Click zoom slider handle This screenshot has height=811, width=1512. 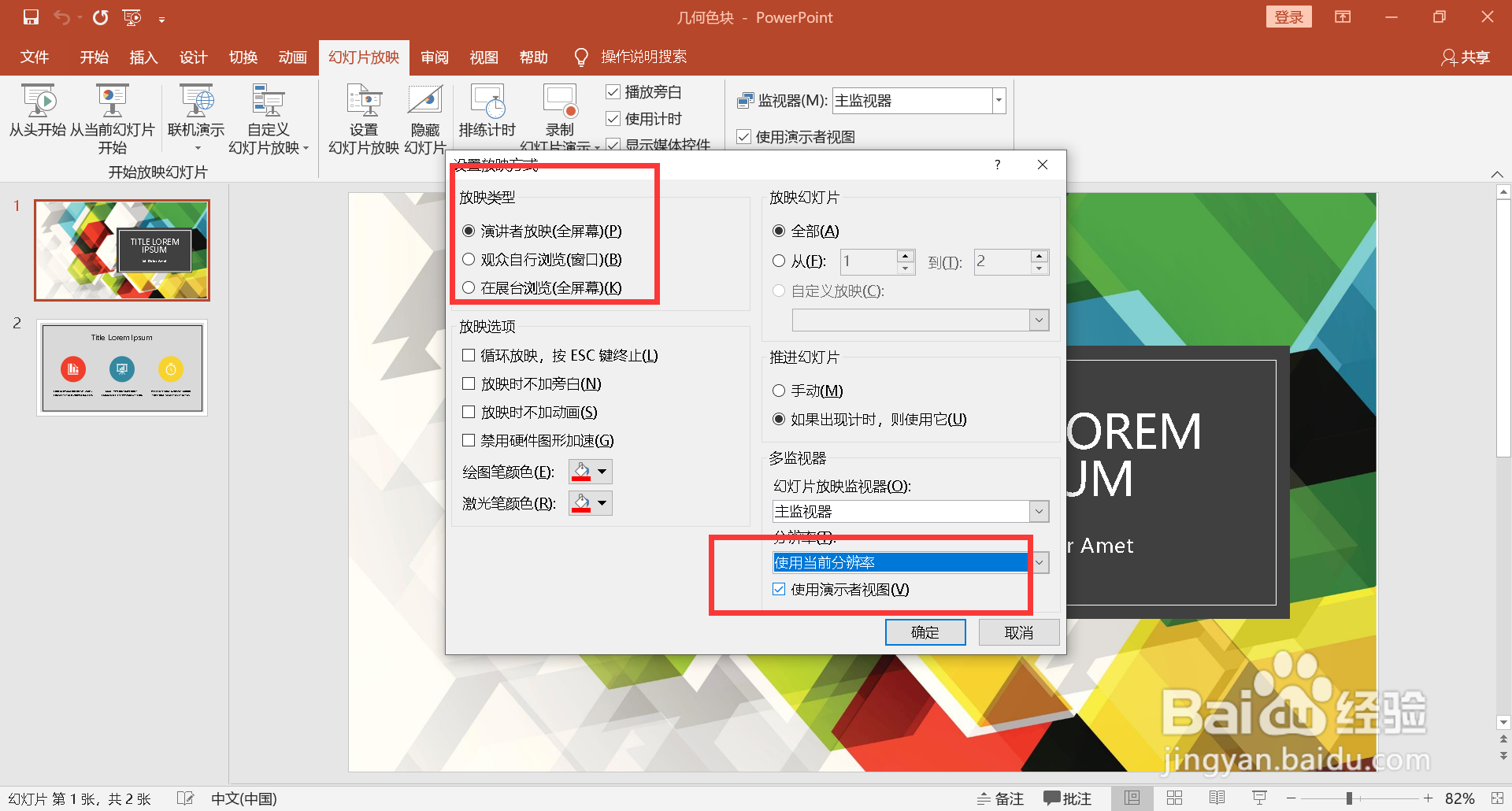coord(1350,798)
